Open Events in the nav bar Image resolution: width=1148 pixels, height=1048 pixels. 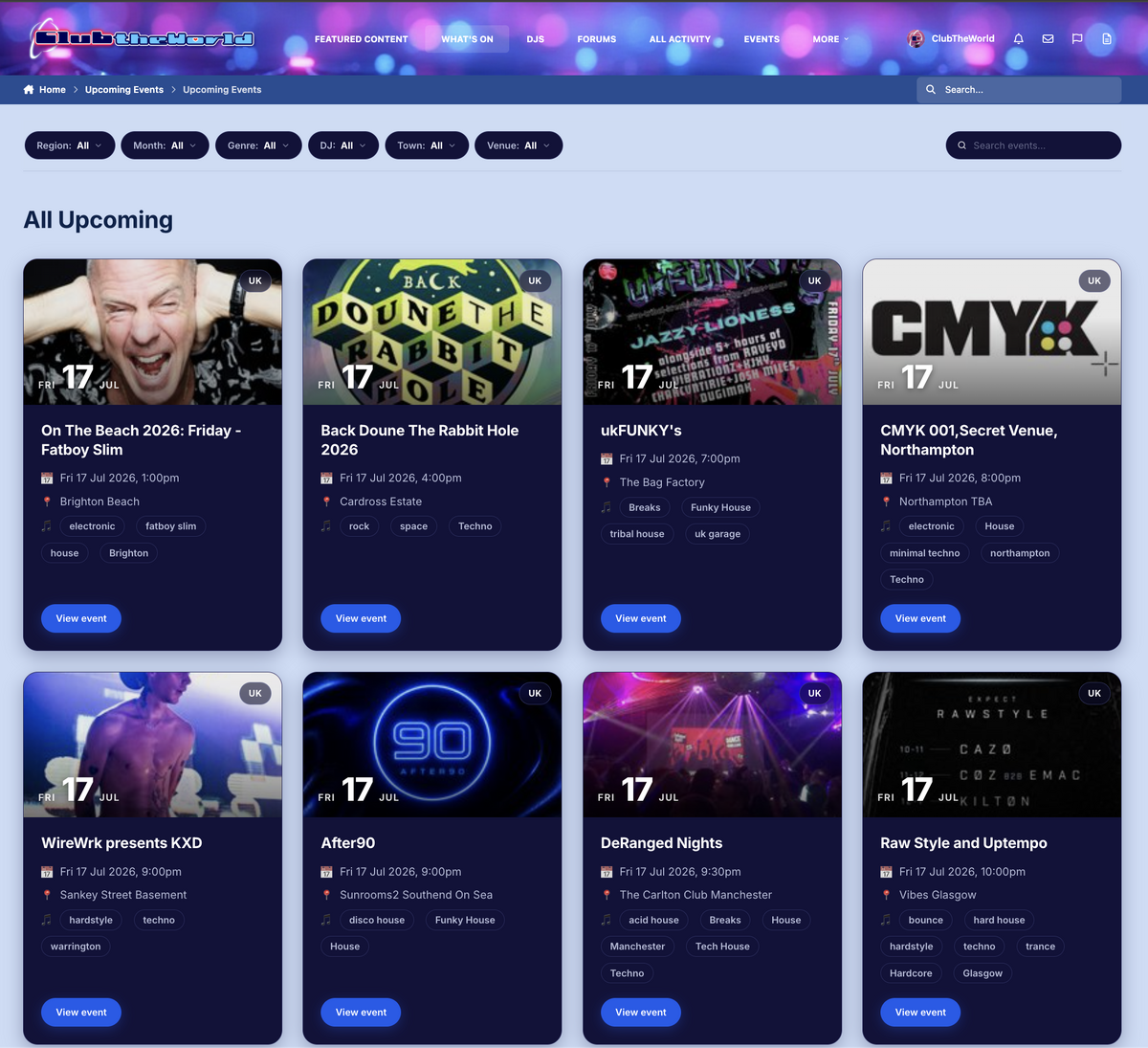pos(762,39)
